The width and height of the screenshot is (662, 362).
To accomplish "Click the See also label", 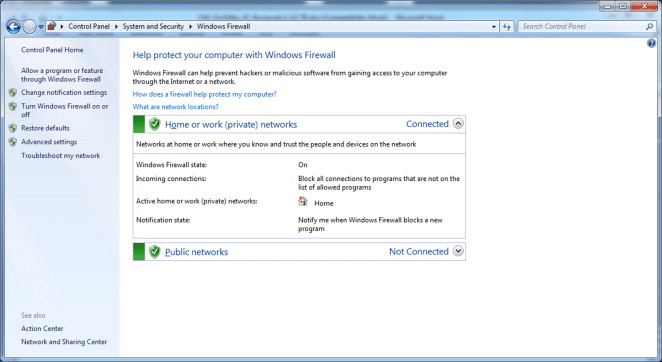I will tap(33, 316).
